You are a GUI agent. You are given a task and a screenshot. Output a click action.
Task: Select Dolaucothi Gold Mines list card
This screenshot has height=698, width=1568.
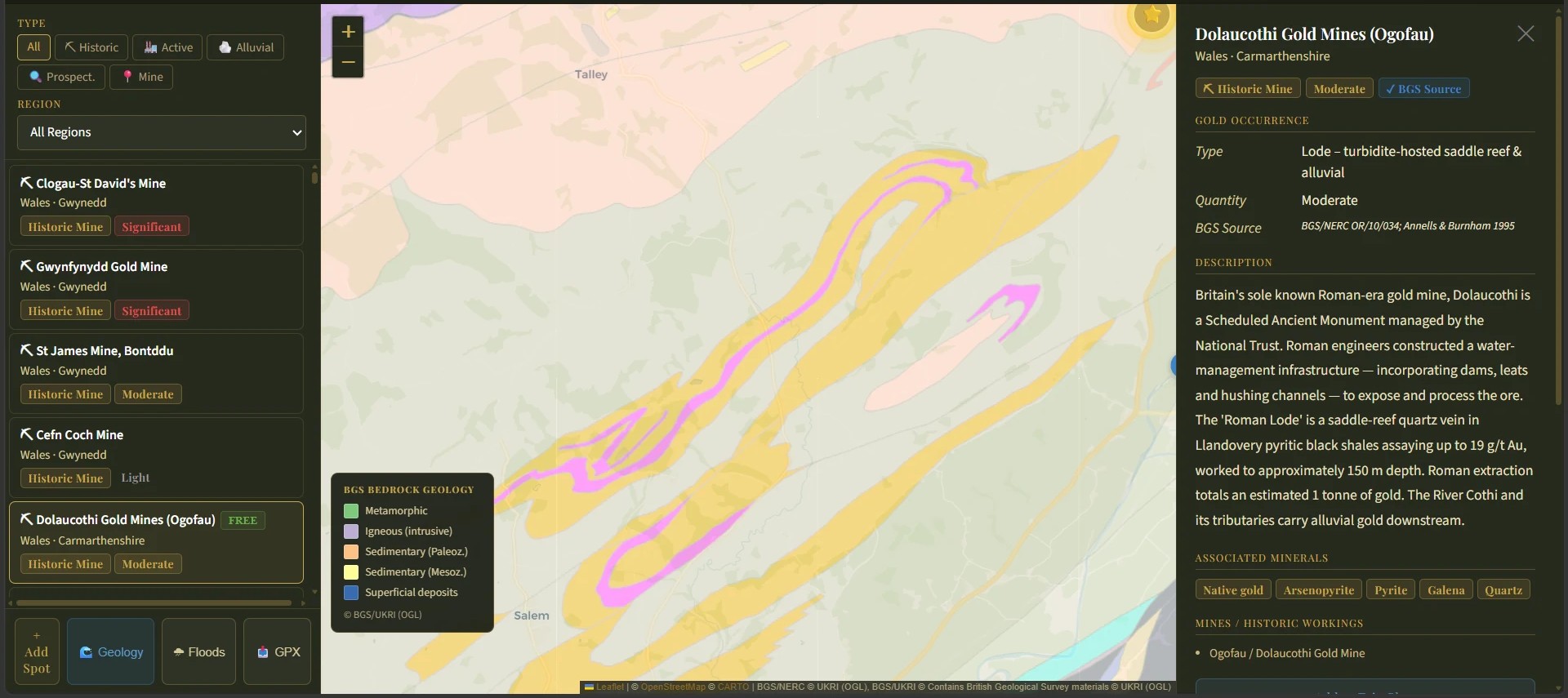[156, 542]
